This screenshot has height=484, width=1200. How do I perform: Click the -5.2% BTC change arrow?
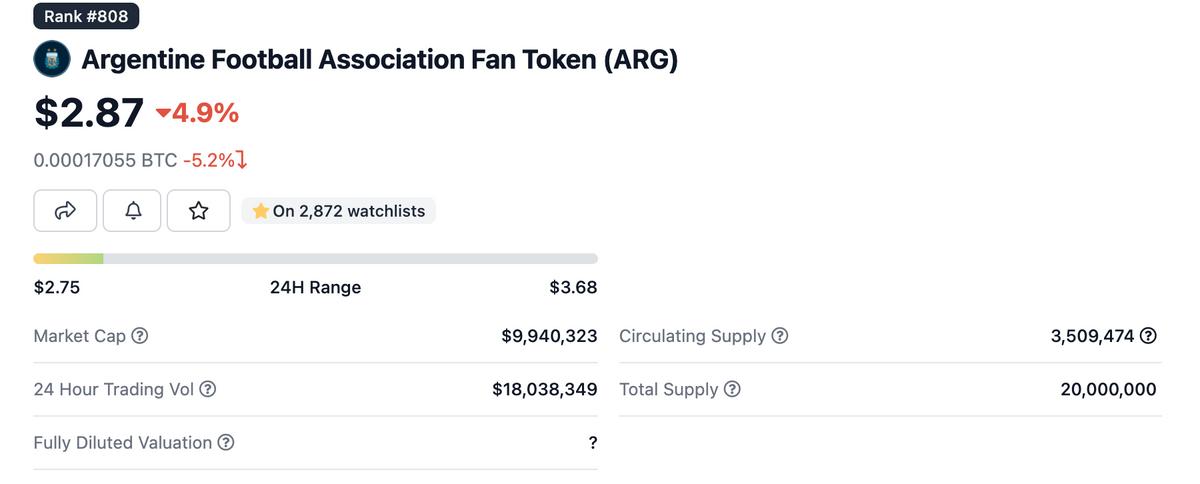(x=241, y=160)
